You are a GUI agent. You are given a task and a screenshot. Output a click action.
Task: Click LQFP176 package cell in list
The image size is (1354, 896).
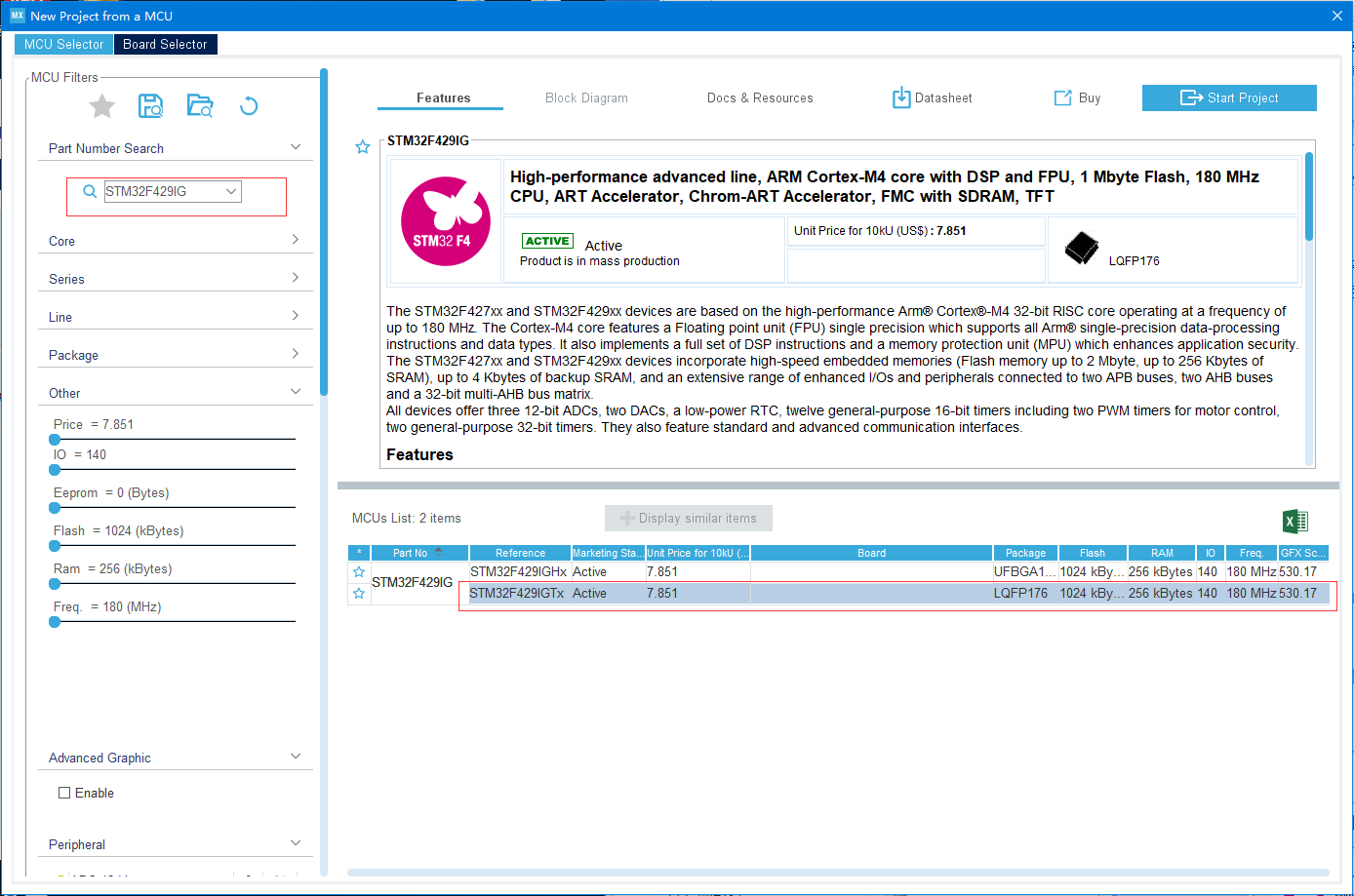tap(1025, 593)
